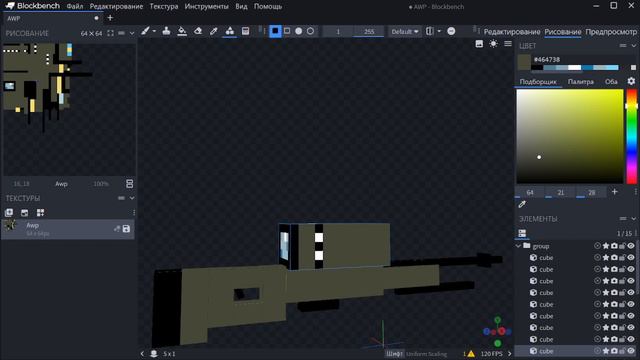Click the opacity field showing 255
Viewport: 640px width, 360px height.
369,31
